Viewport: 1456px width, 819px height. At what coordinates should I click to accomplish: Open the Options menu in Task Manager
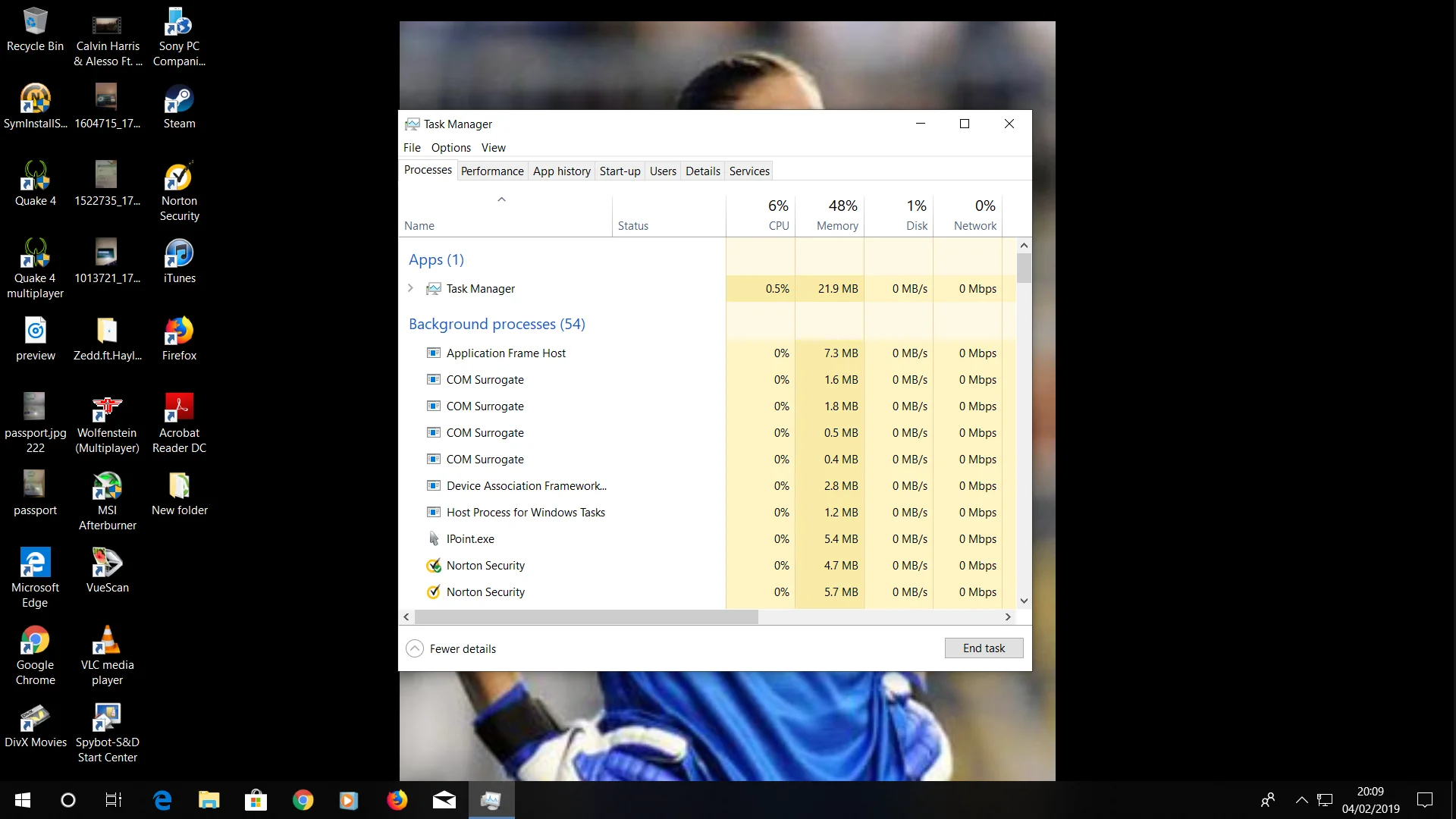tap(451, 148)
